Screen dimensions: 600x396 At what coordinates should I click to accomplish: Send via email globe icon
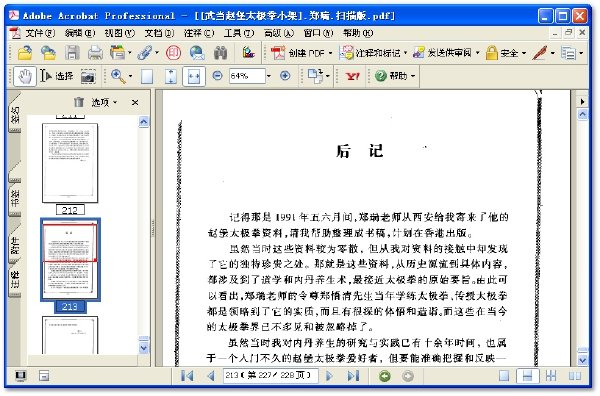[x=197, y=52]
